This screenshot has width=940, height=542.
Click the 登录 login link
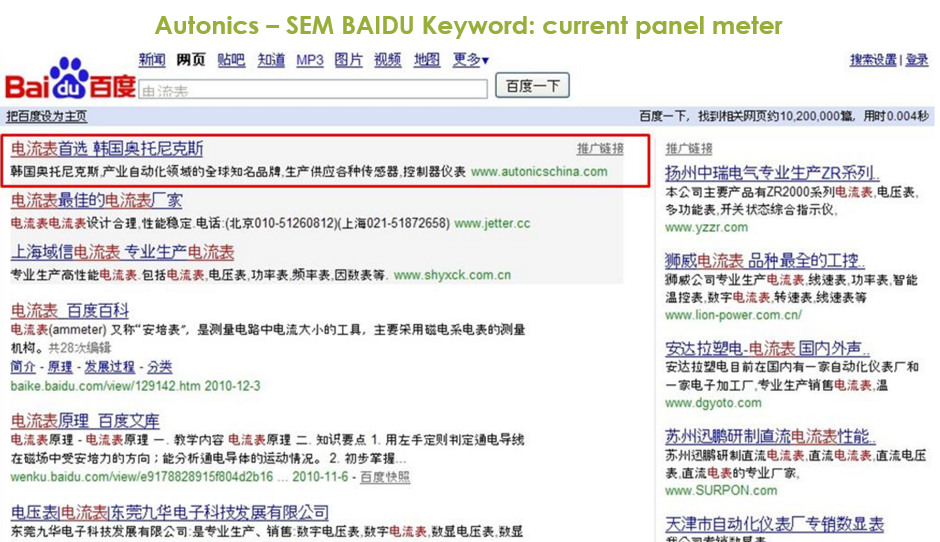917,60
